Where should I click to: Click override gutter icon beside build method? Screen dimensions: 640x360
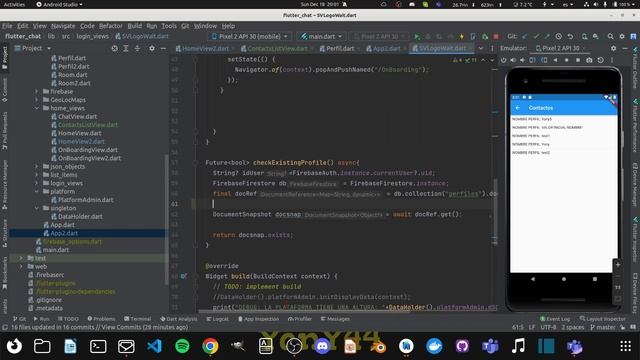(x=184, y=276)
